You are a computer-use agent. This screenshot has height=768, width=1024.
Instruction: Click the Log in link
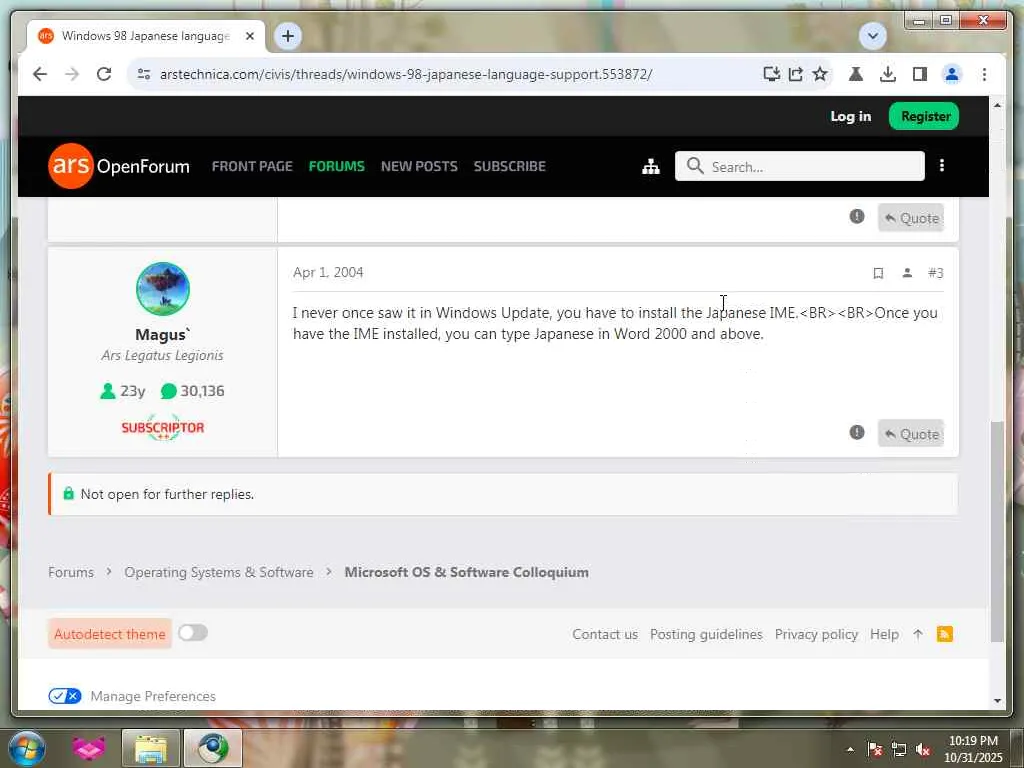[x=850, y=116]
